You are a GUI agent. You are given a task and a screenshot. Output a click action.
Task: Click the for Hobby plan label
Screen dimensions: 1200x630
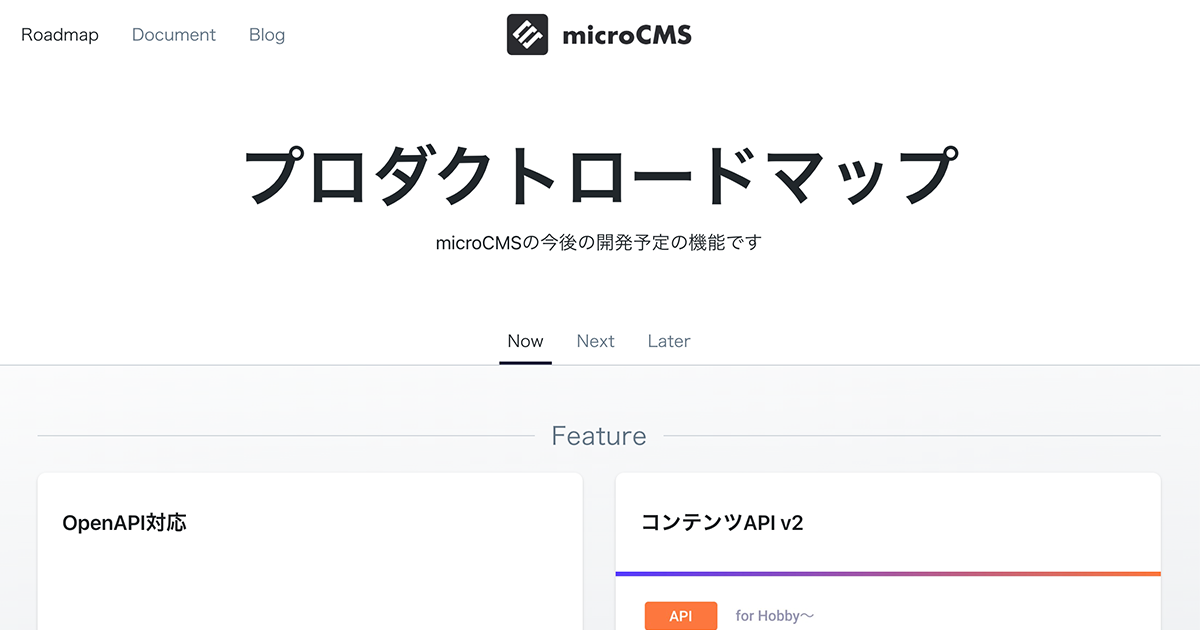coord(775,616)
